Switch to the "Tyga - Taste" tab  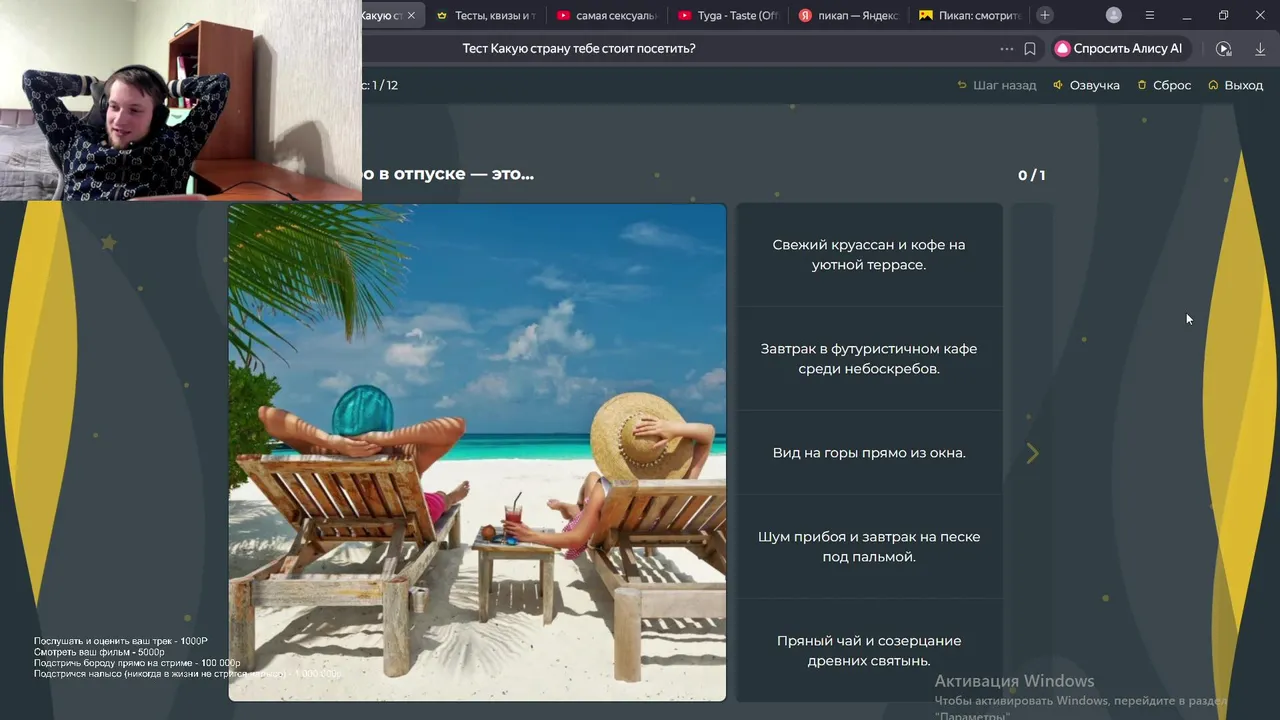727,16
